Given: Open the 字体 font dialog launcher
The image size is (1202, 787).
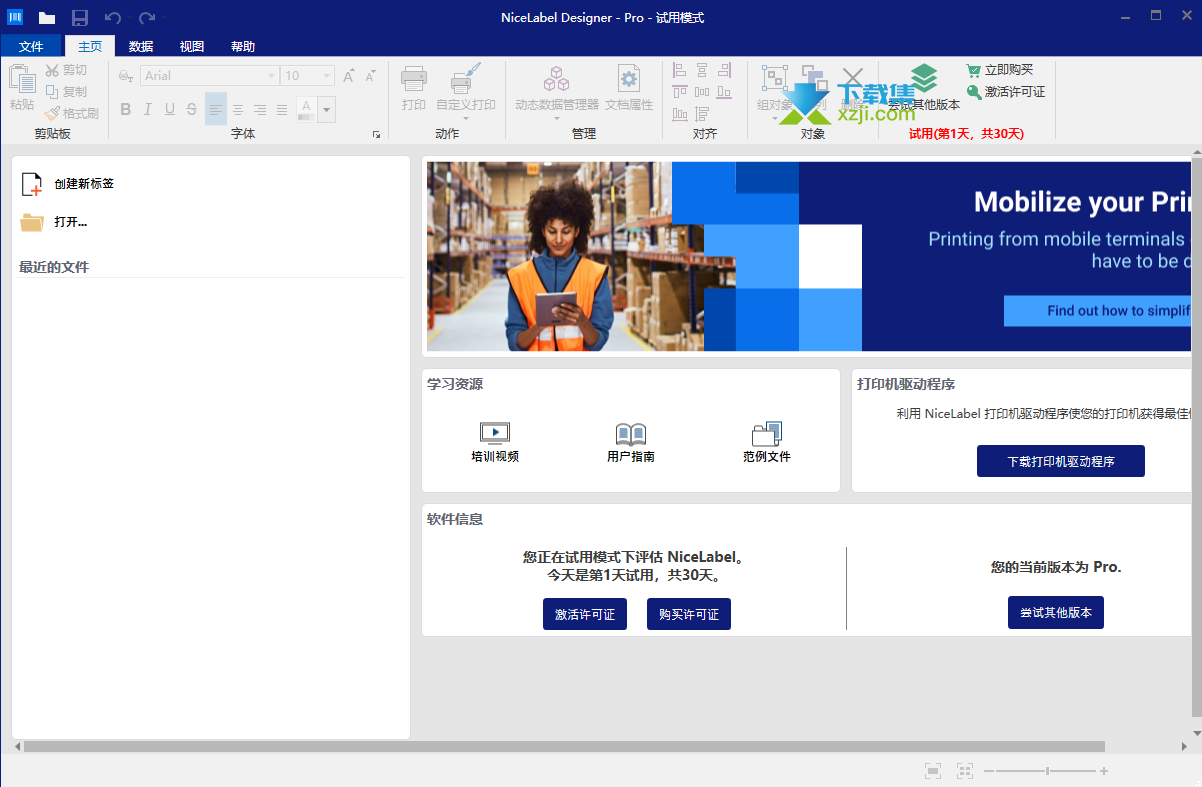Looking at the screenshot, I should [377, 134].
